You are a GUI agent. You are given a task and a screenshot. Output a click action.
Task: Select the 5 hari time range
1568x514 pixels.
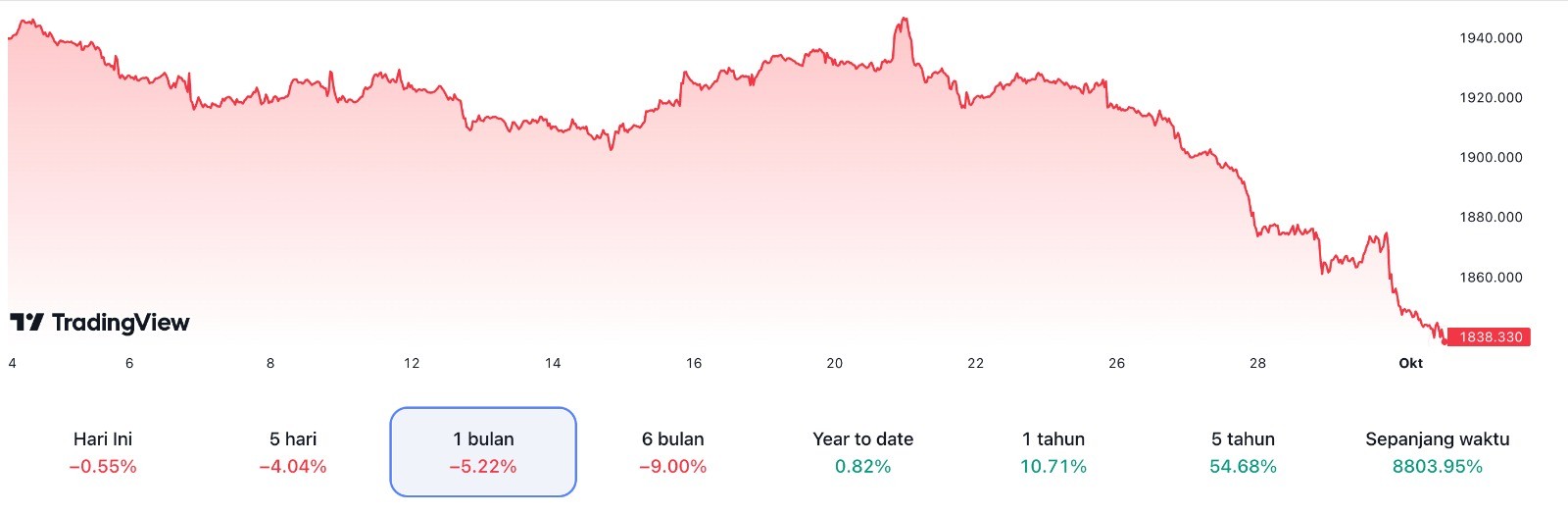pyautogui.click(x=293, y=452)
